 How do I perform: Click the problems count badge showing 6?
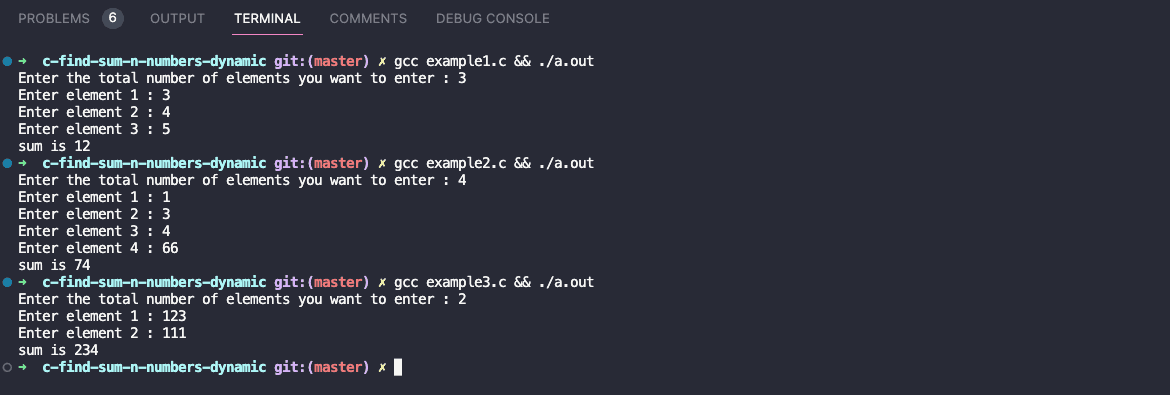pyautogui.click(x=113, y=18)
